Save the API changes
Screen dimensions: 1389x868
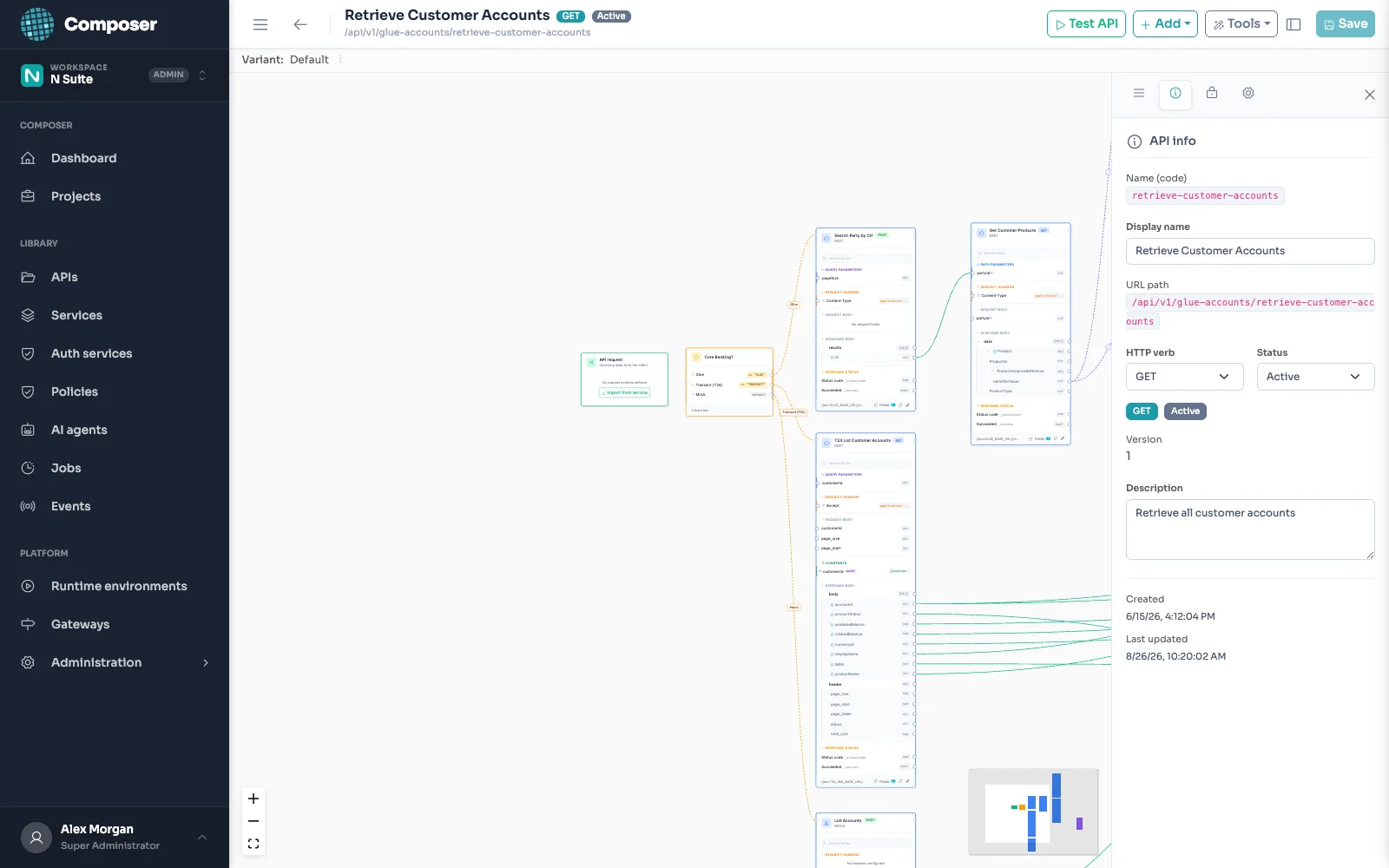1345,24
